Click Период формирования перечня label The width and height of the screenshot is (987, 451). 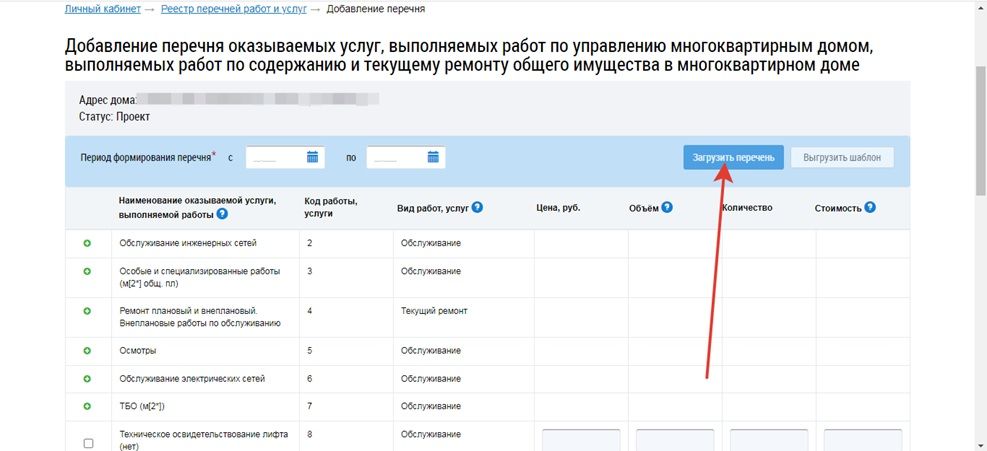(x=148, y=157)
